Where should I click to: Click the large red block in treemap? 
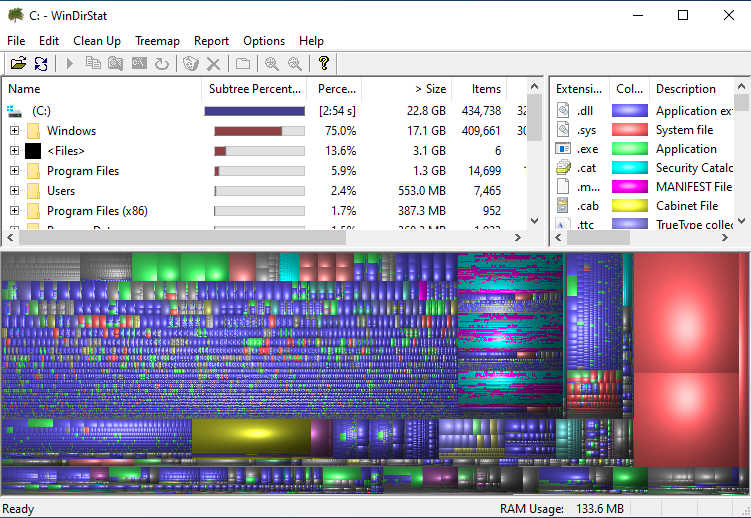point(686,312)
